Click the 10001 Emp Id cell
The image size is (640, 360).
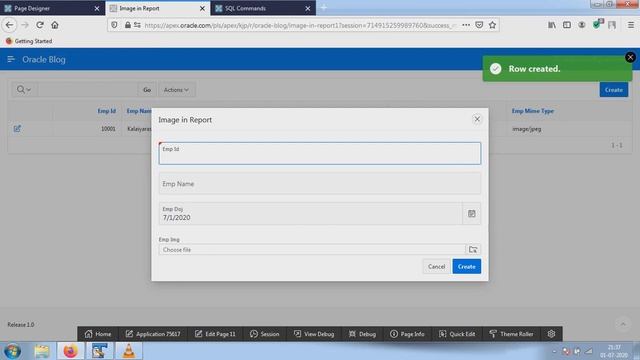pos(108,129)
